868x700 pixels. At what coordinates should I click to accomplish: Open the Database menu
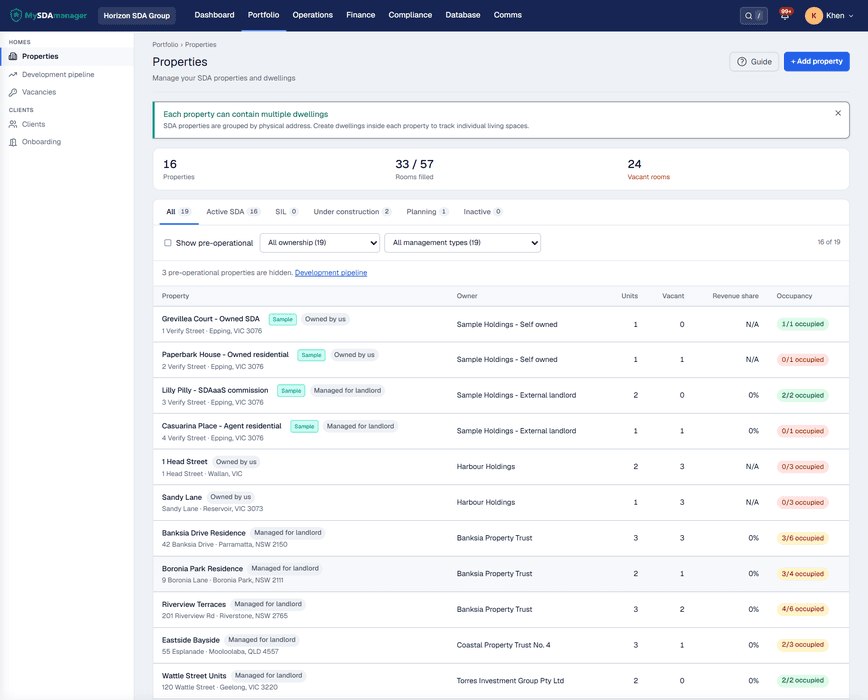tap(463, 15)
